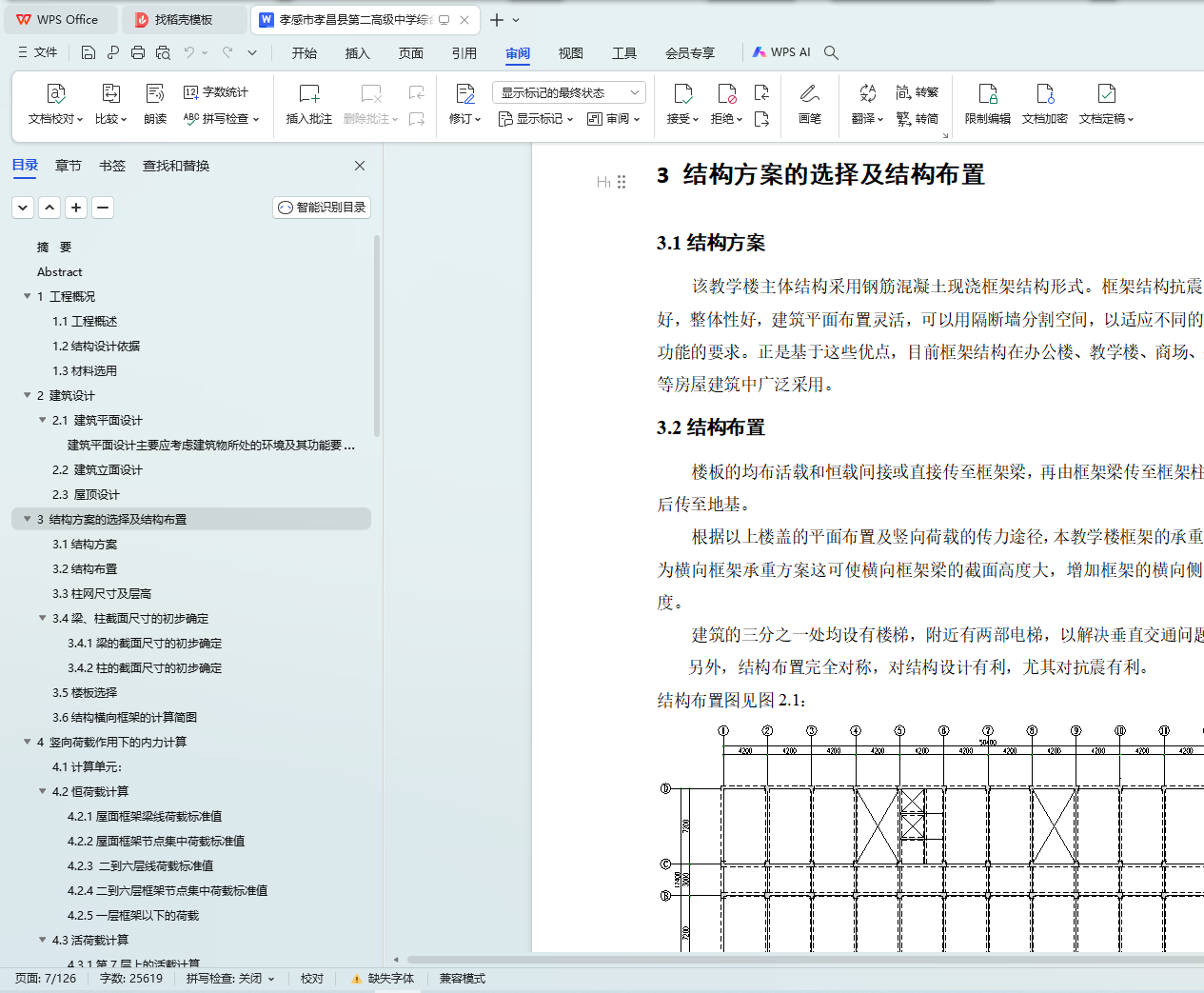Collapse the 1 工程概况 outline section
The image size is (1204, 993).
click(27, 296)
